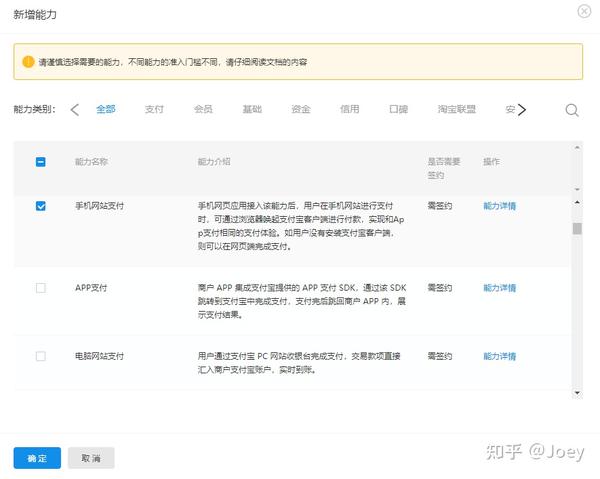Click the 能力名称 column header

coord(91,162)
